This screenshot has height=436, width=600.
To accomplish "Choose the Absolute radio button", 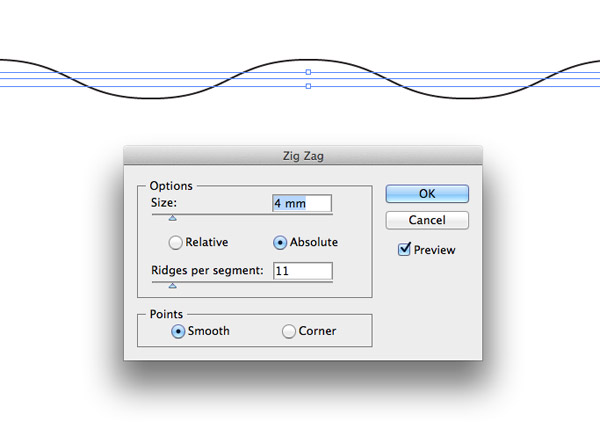I will coord(281,242).
